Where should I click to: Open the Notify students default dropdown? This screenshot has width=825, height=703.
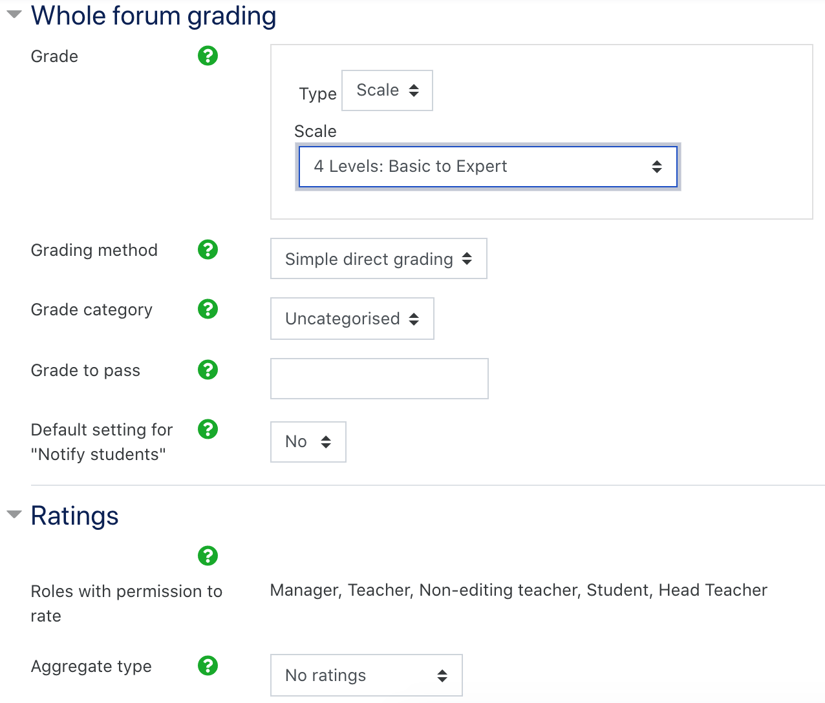[308, 441]
